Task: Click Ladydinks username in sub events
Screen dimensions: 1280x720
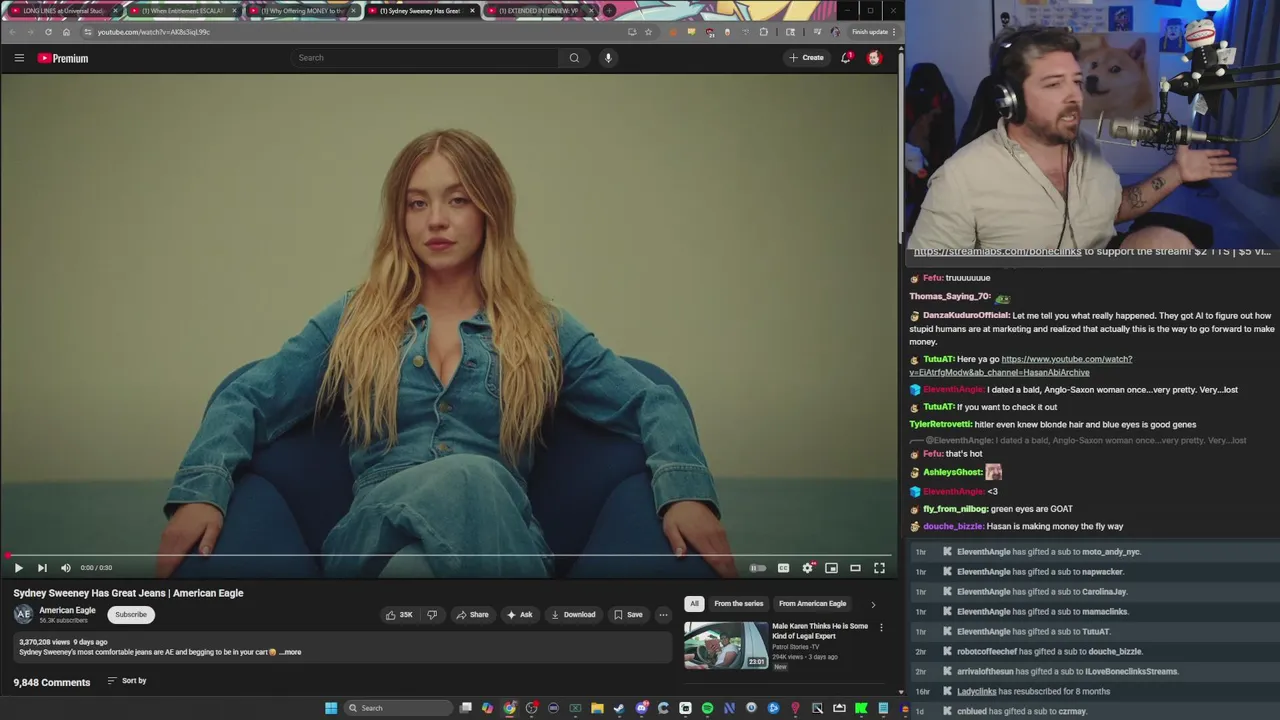Action: 977,692
